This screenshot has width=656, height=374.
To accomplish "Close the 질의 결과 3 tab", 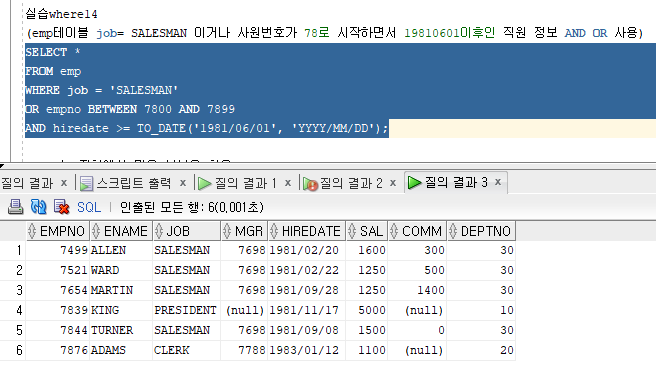I will pos(498,182).
